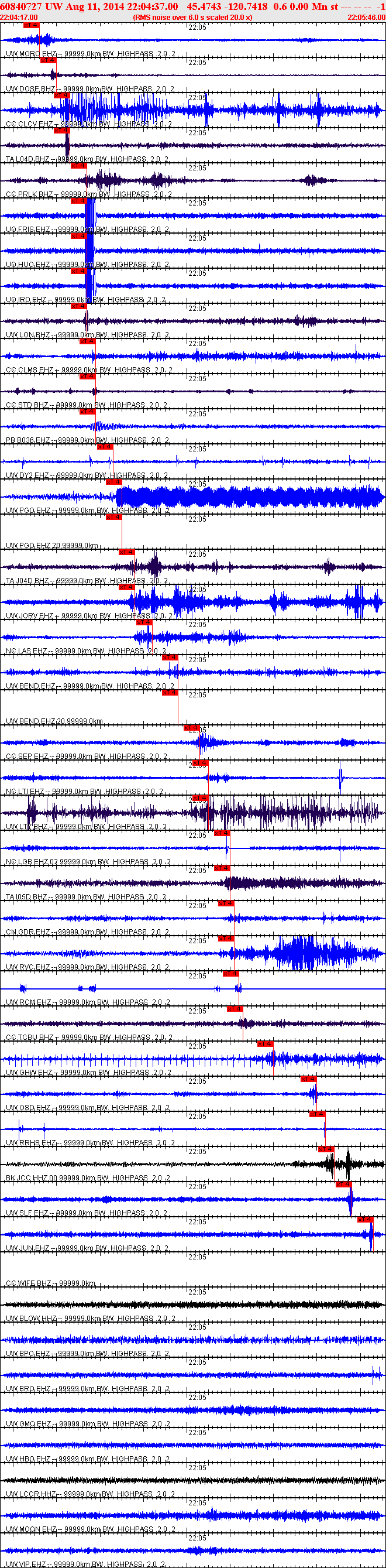386x1568 pixels.
Task: Select the UW.HBO.EHZ station label
Action: click(x=88, y=1460)
